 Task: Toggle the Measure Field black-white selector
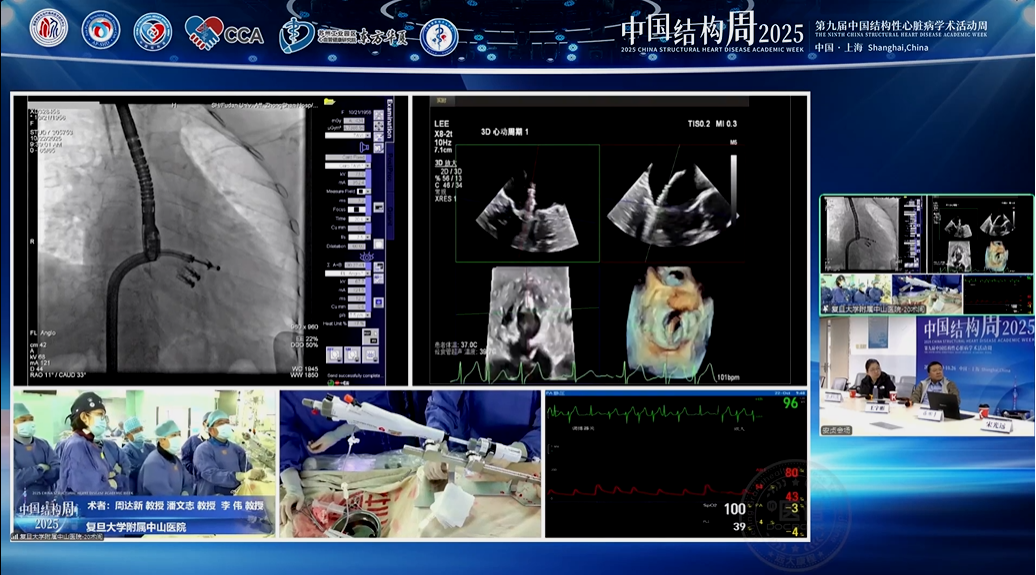363,192
